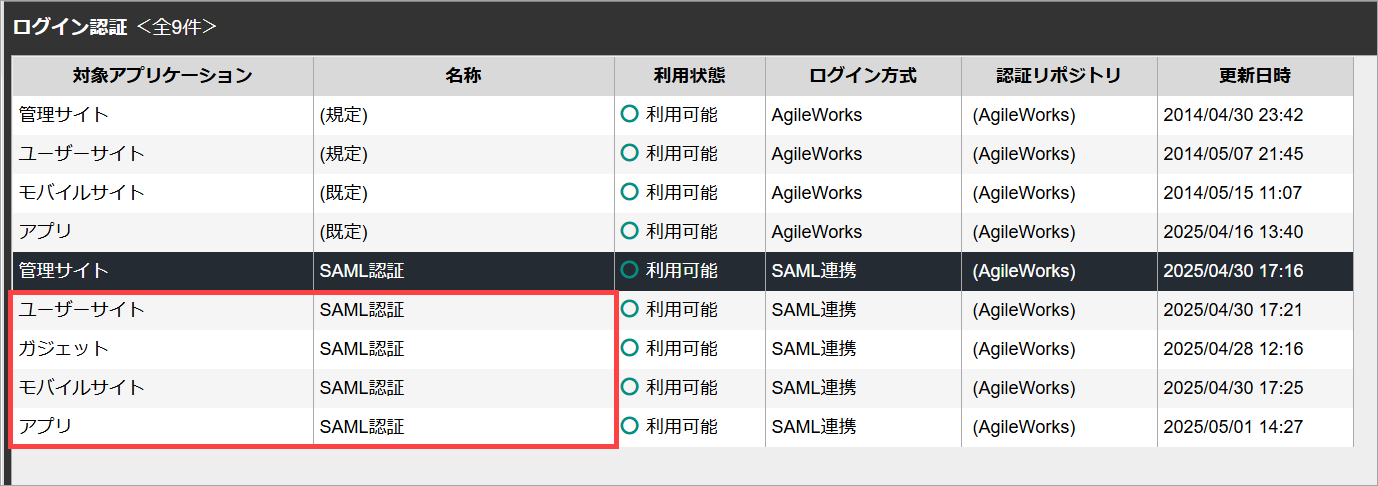Select 管理サイト row with (規定) name
This screenshot has width=1378, height=486.
click(x=682, y=115)
